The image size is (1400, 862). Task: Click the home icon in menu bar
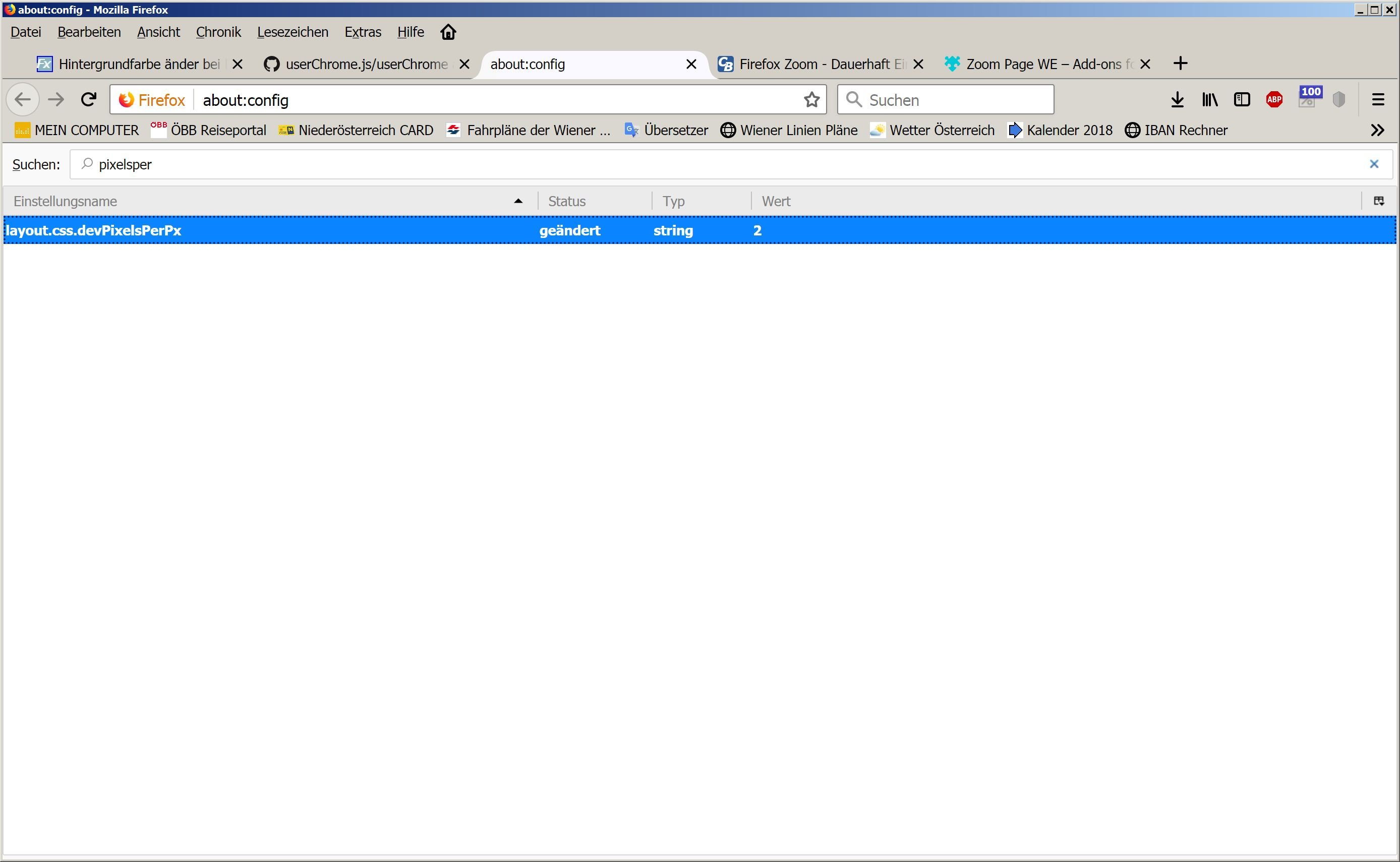tap(448, 32)
